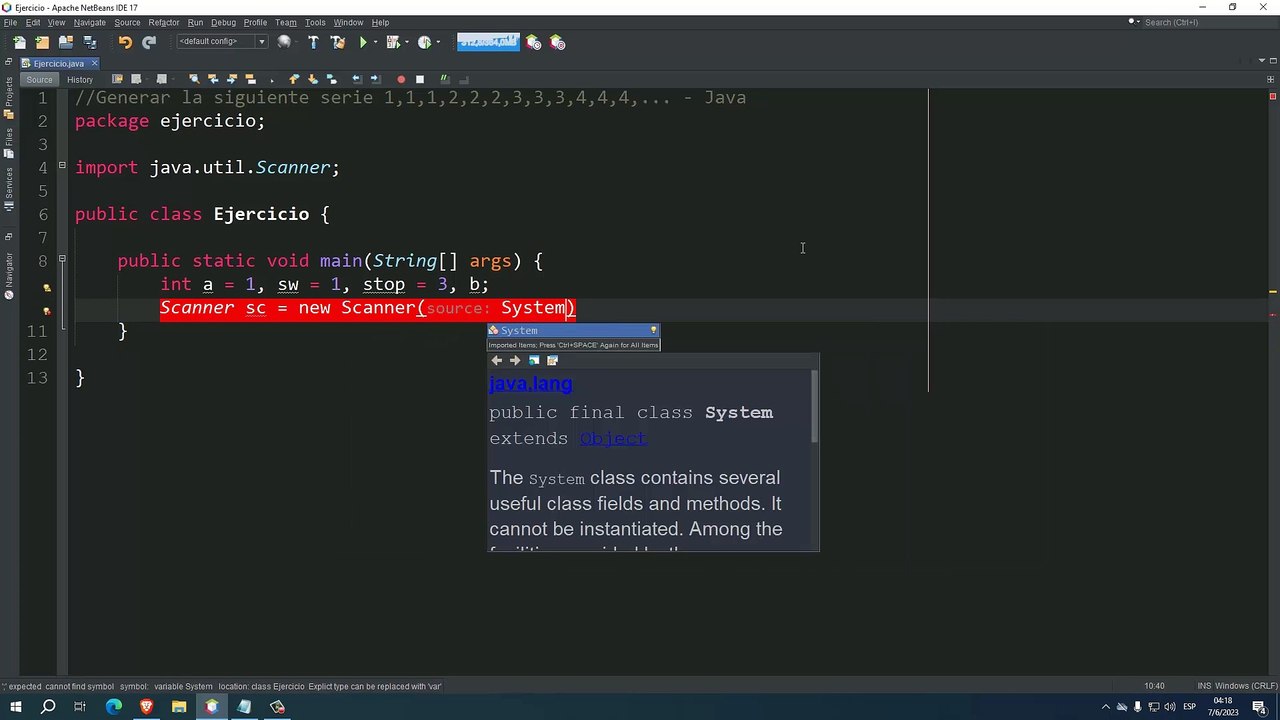Image resolution: width=1280 pixels, height=720 pixels.
Task: Open NetBeans from the Windows taskbar
Action: (211, 707)
